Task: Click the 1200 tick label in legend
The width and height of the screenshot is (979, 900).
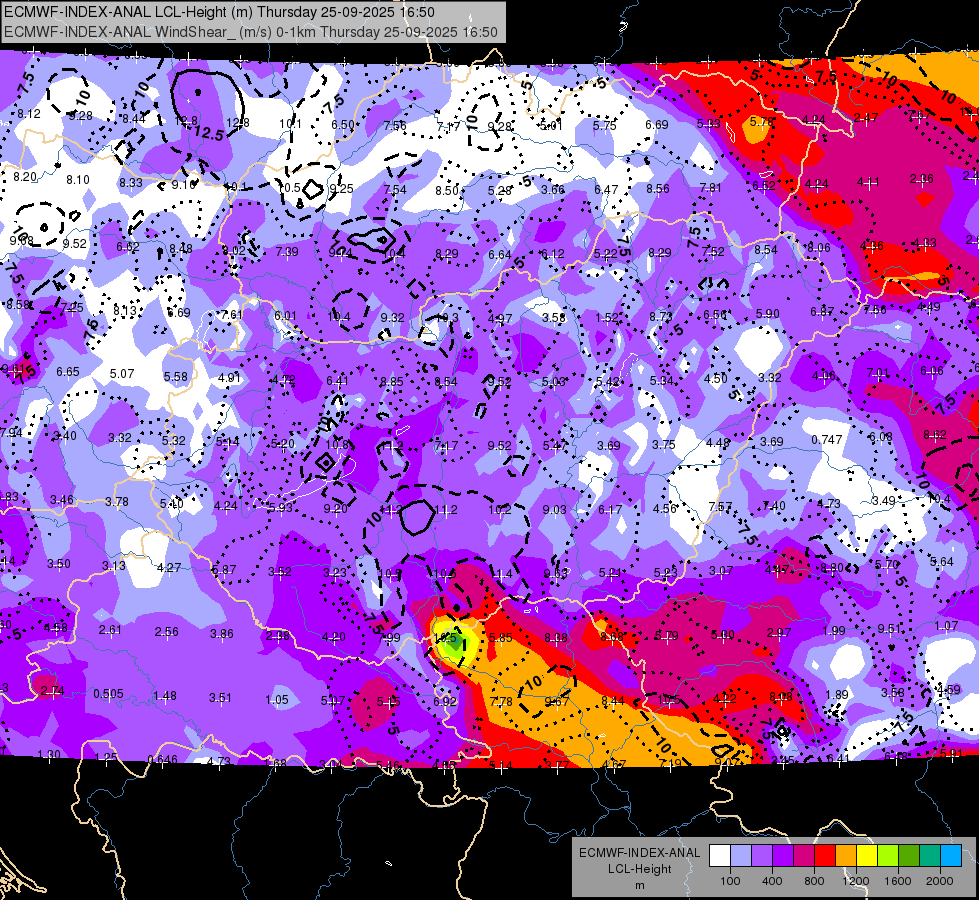Action: tap(856, 881)
